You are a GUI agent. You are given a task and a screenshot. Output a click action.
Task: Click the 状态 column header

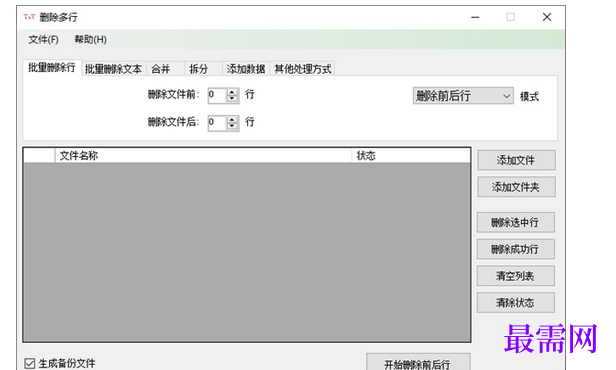click(411, 156)
